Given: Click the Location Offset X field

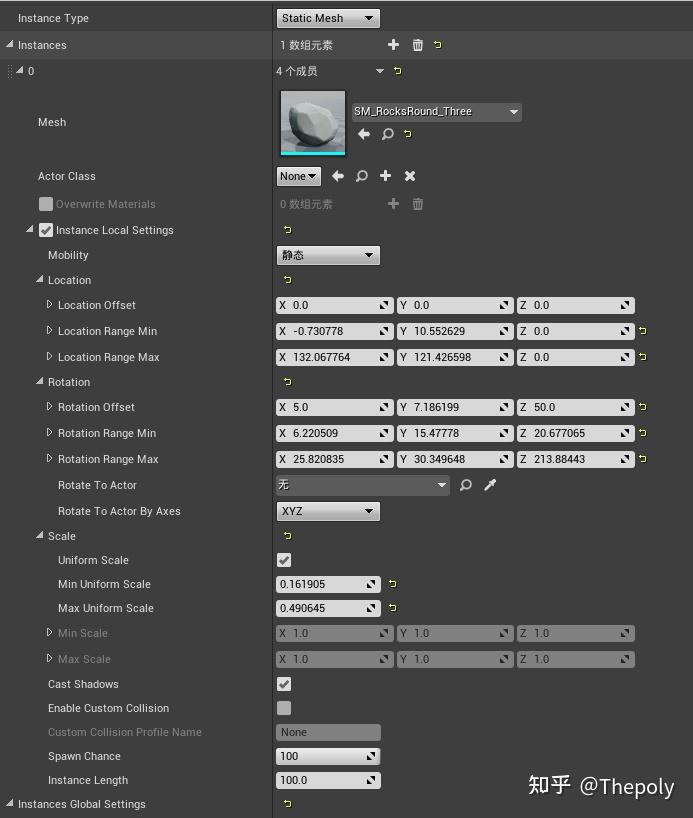Looking at the screenshot, I should tap(334, 305).
